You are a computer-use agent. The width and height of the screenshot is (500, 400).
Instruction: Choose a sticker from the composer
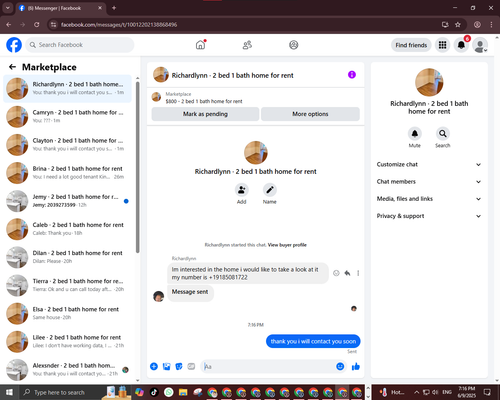(179, 367)
